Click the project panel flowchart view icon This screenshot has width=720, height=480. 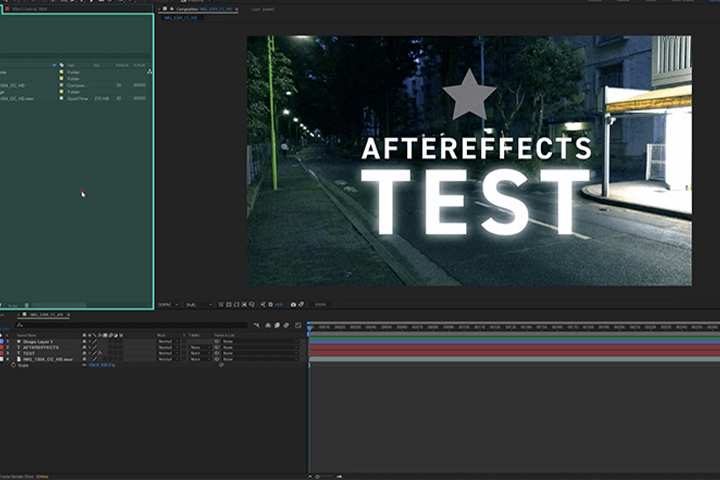tap(150, 72)
